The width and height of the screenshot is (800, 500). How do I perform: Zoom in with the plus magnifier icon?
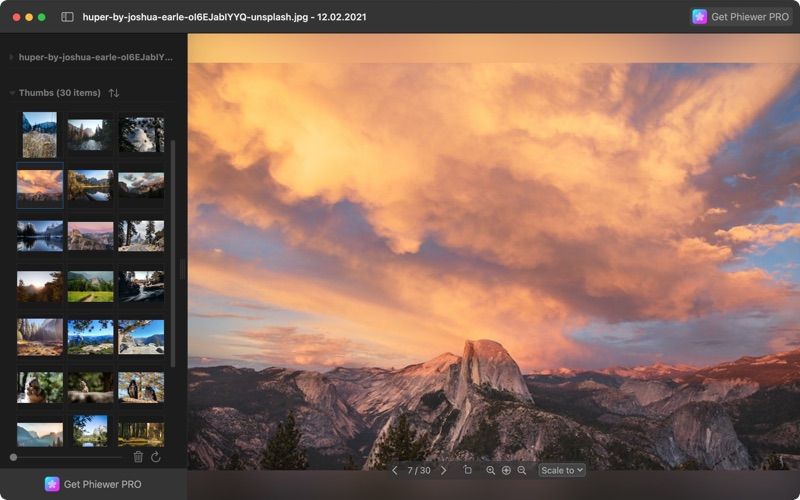[490, 470]
